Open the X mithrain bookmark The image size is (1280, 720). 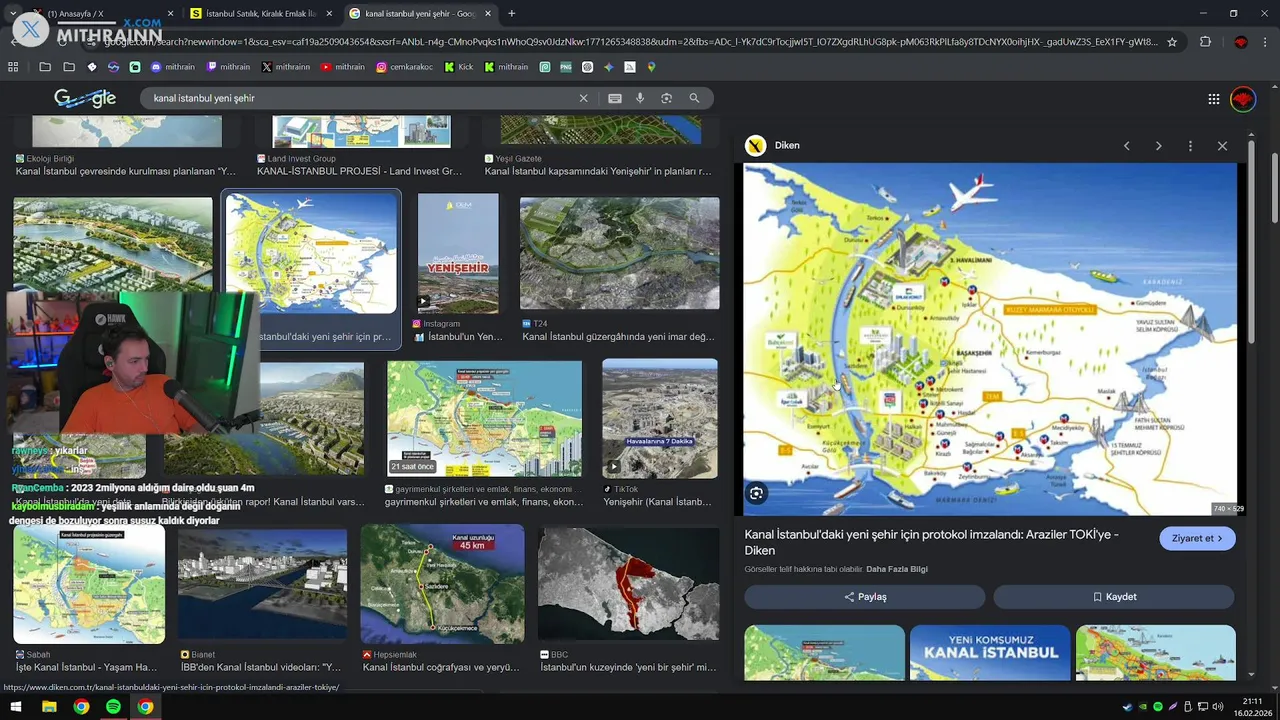[x=286, y=67]
